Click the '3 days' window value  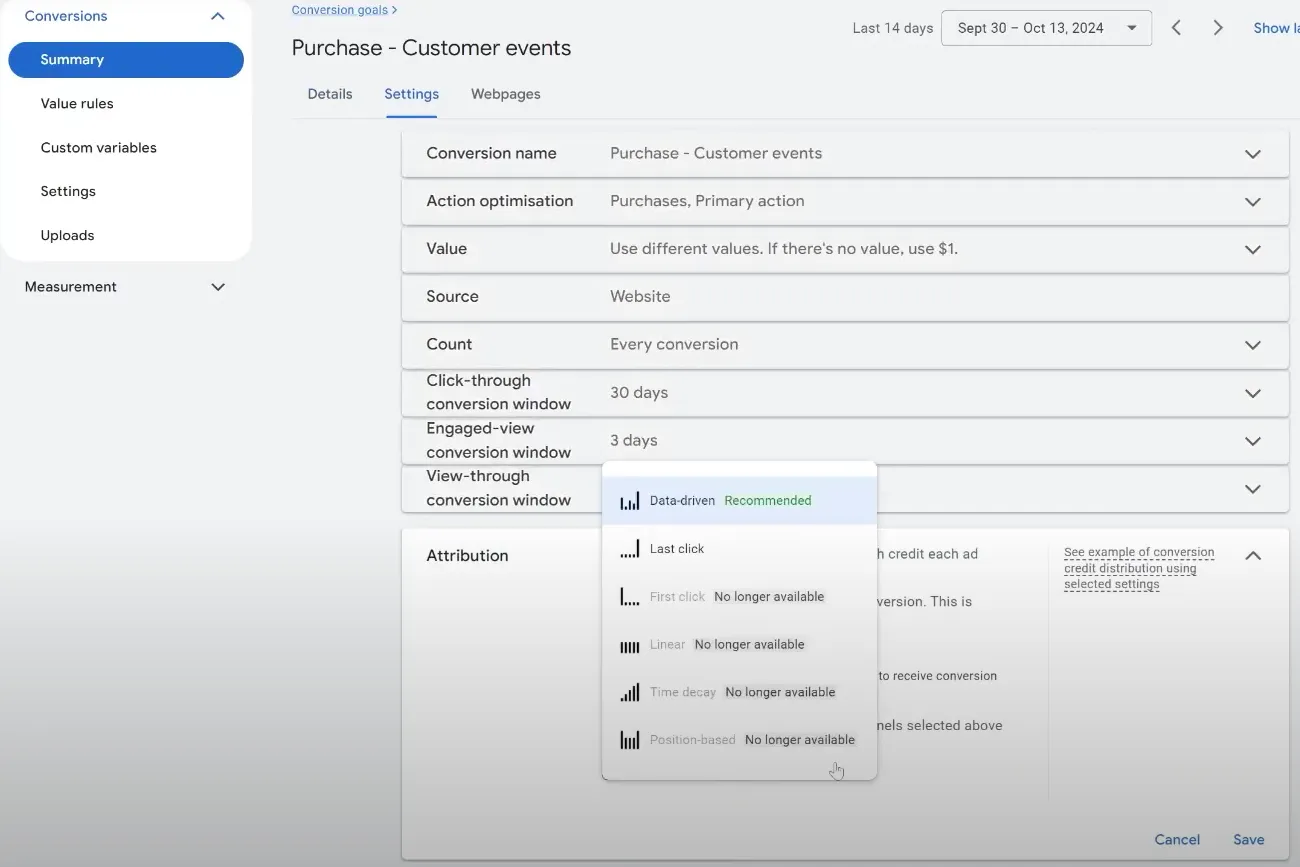tap(634, 441)
